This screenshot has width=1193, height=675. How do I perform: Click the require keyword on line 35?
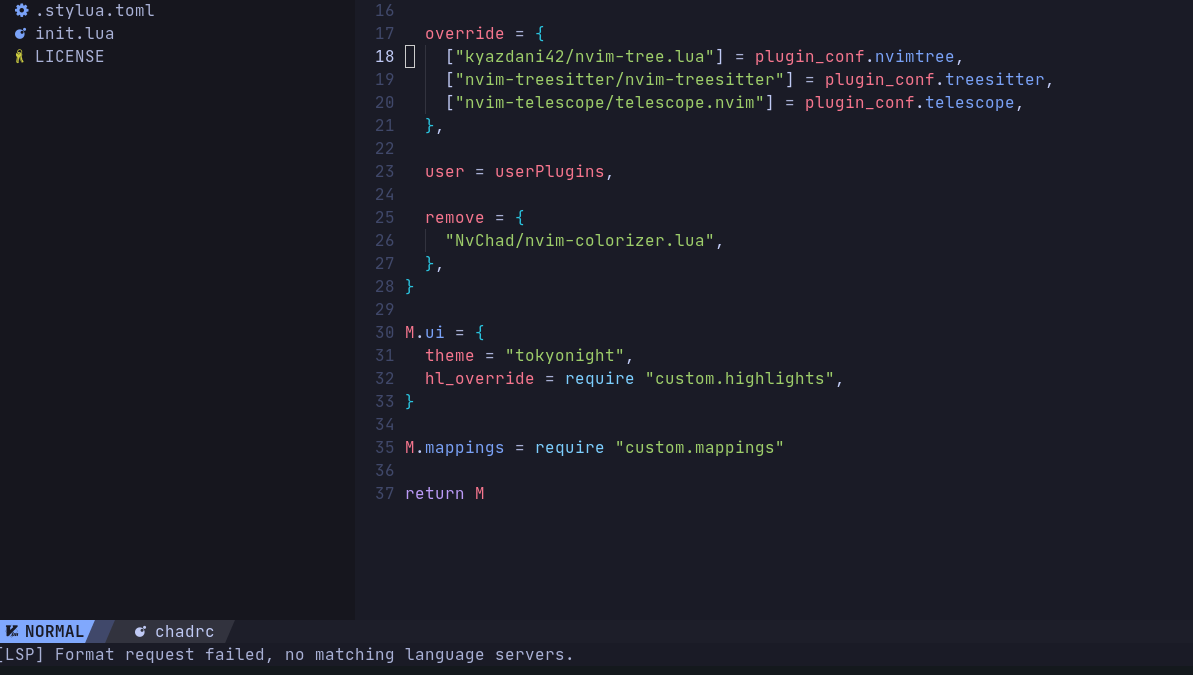point(569,447)
